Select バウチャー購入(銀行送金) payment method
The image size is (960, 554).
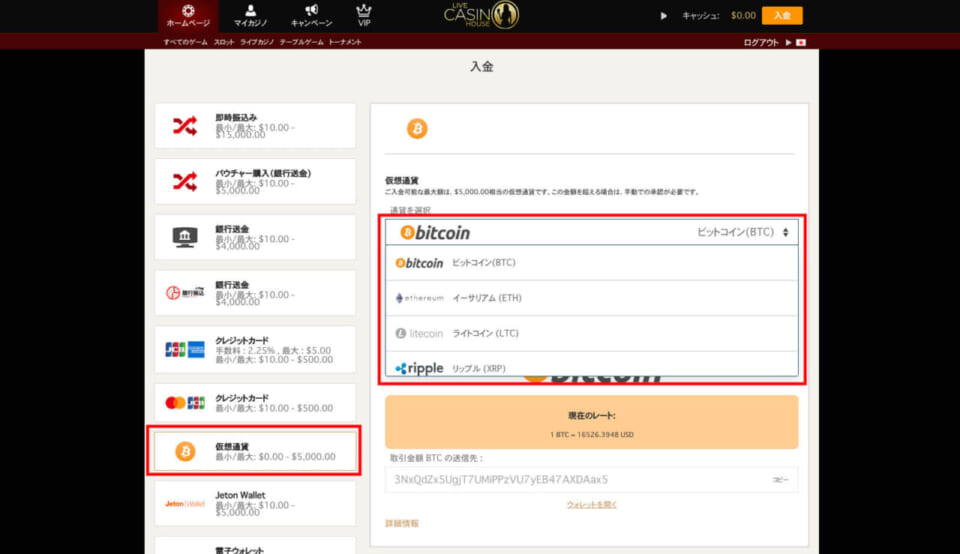tap(255, 181)
